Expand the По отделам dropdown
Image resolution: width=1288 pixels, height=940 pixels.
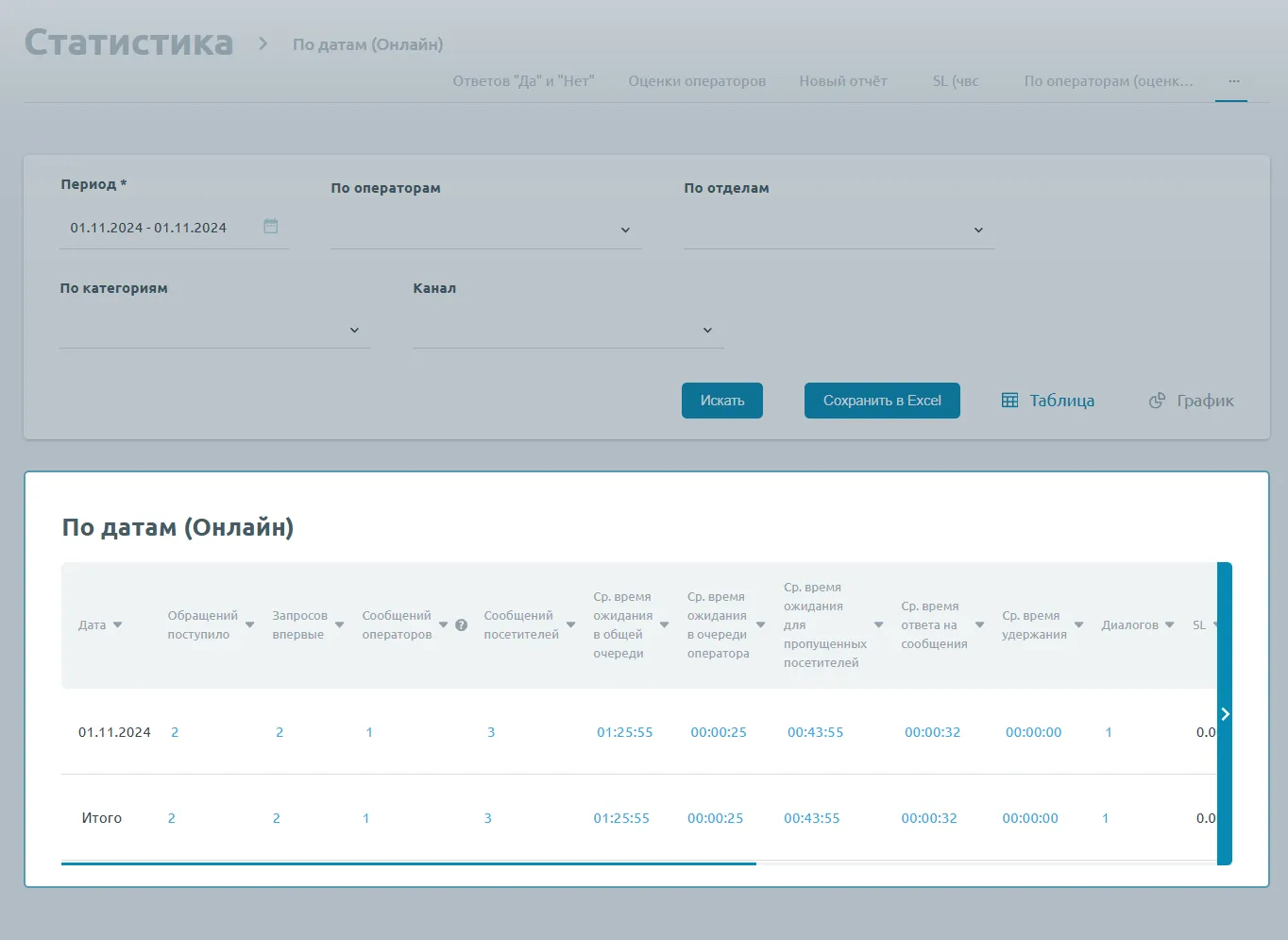978,231
